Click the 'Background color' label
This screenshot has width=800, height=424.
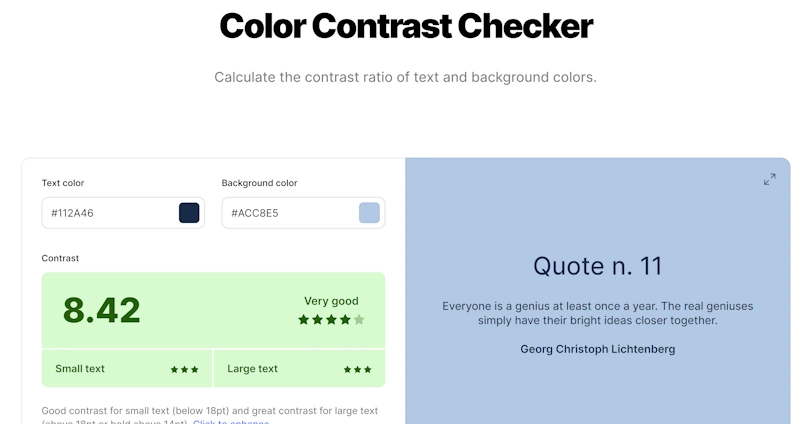point(259,183)
